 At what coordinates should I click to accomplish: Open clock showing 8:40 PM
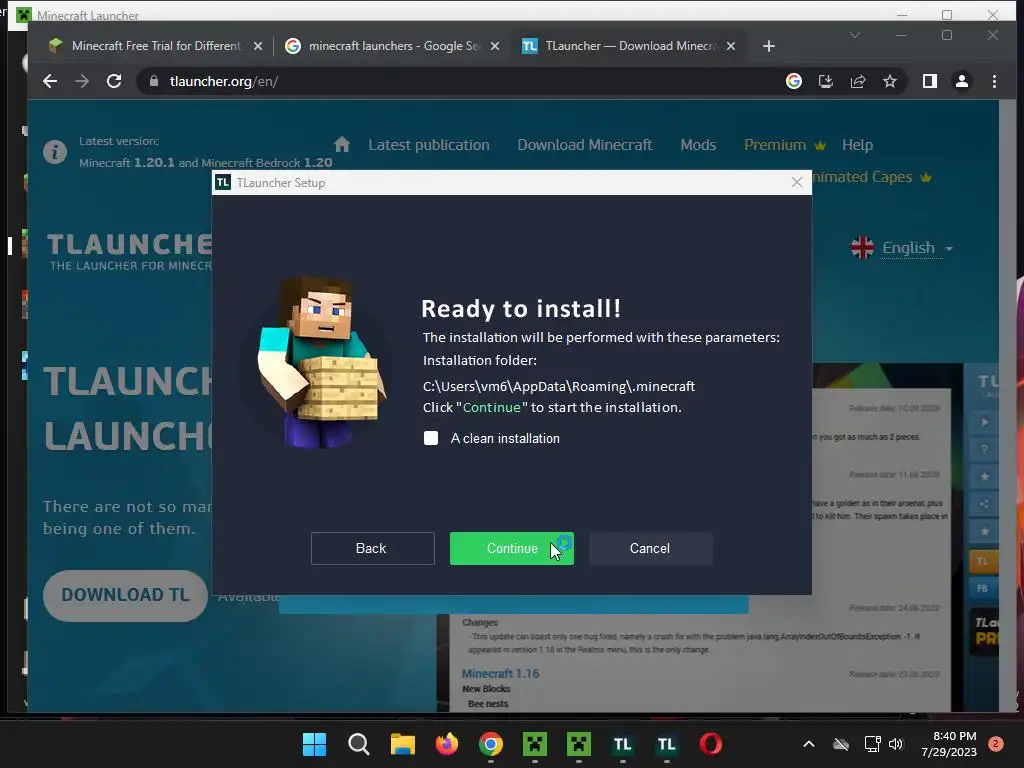[x=949, y=744]
